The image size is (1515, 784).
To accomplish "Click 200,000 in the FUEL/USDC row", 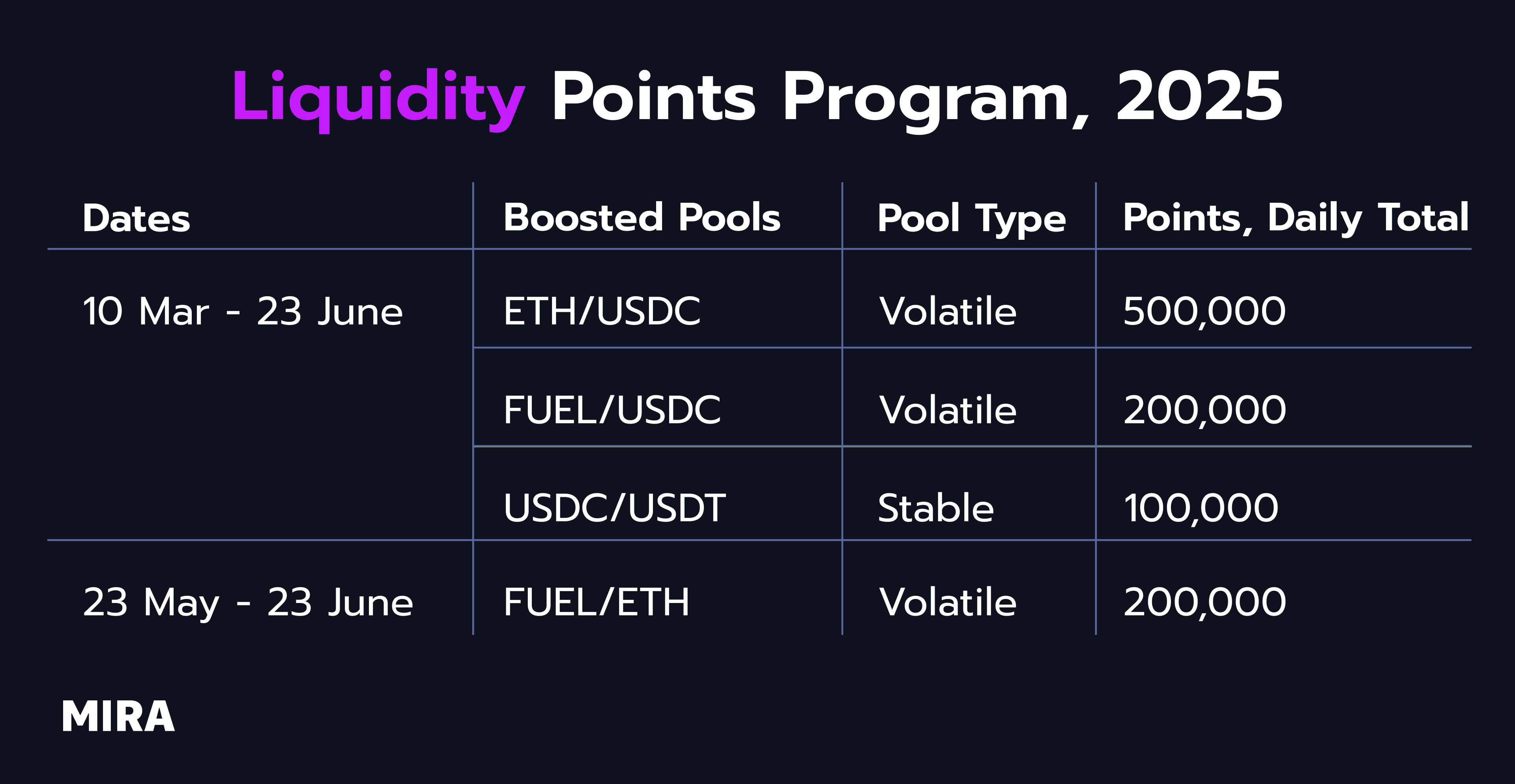I will pyautogui.click(x=1205, y=410).
